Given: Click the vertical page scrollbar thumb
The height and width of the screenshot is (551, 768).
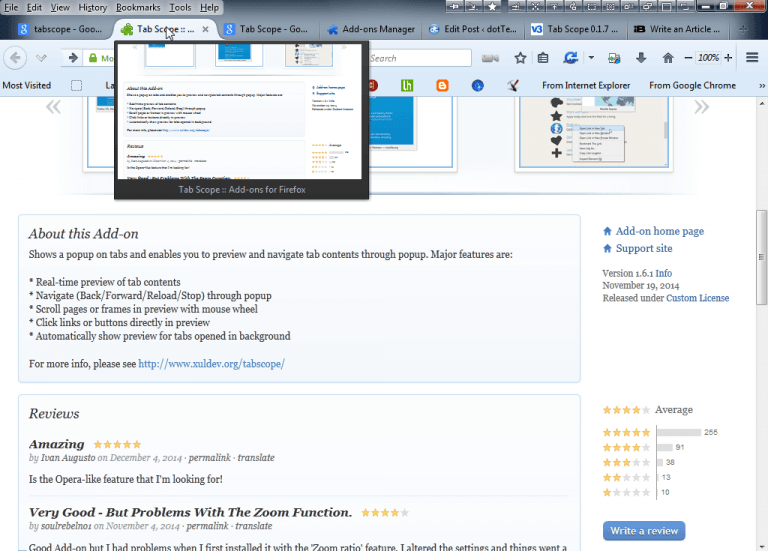Looking at the screenshot, I should 762,257.
